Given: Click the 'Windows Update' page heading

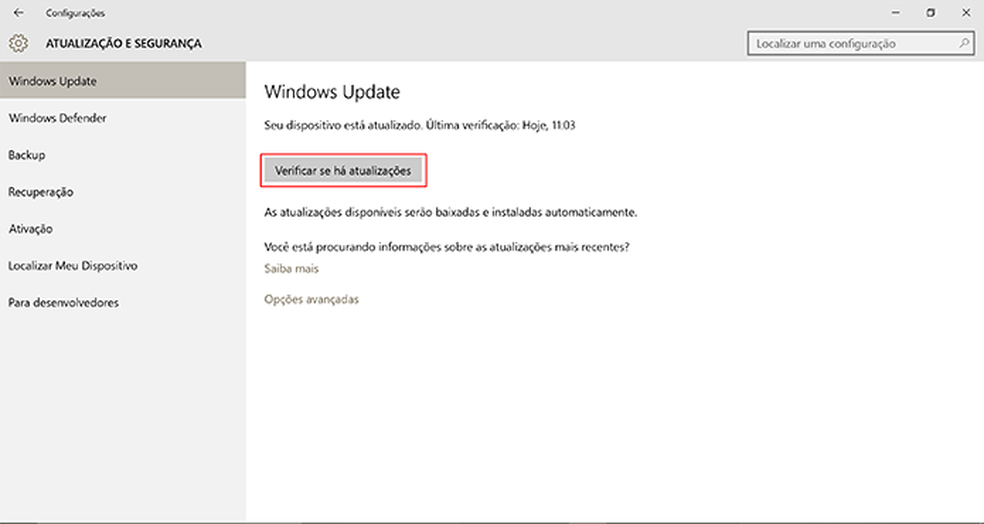Looking at the screenshot, I should point(332,92).
